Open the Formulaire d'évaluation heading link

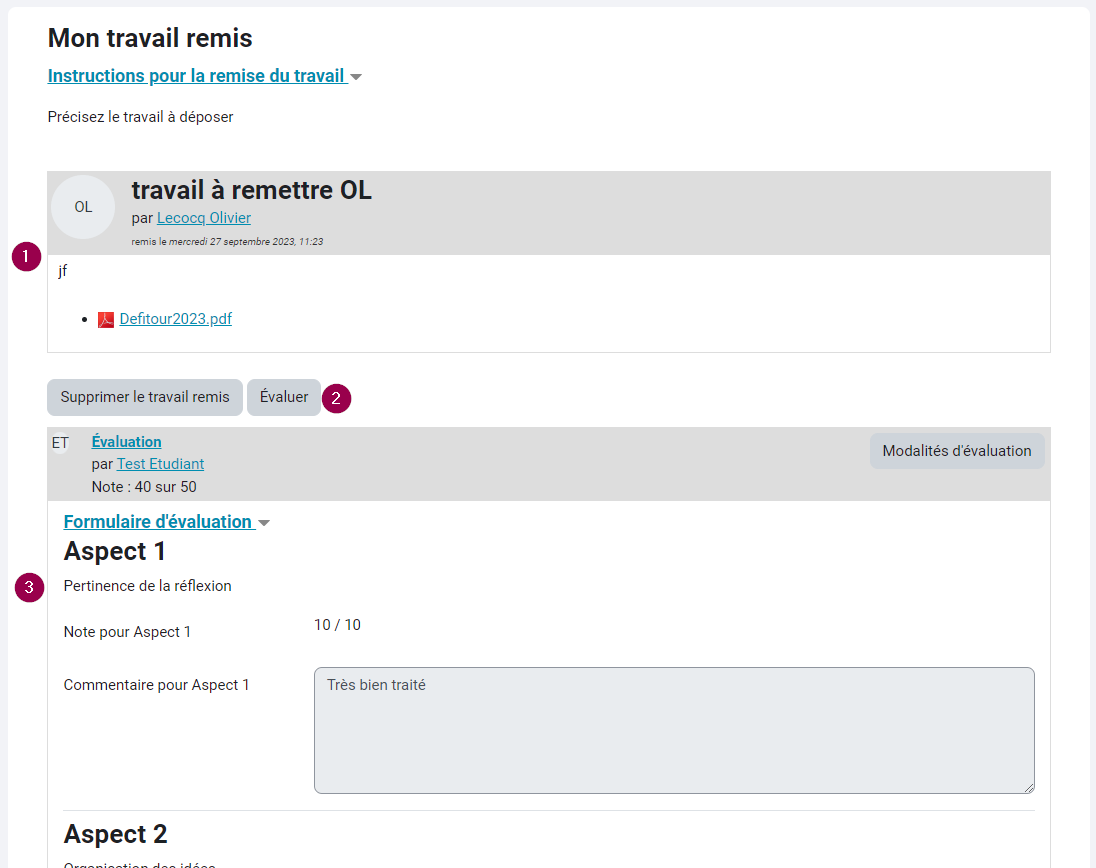coord(157,521)
